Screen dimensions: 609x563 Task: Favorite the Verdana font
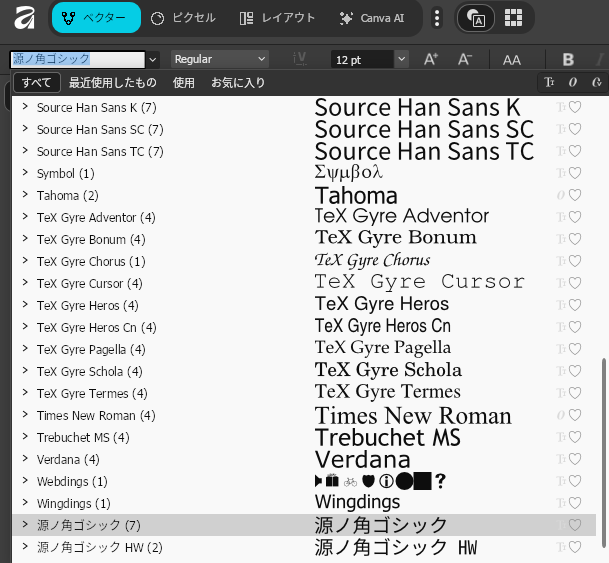click(x=575, y=459)
